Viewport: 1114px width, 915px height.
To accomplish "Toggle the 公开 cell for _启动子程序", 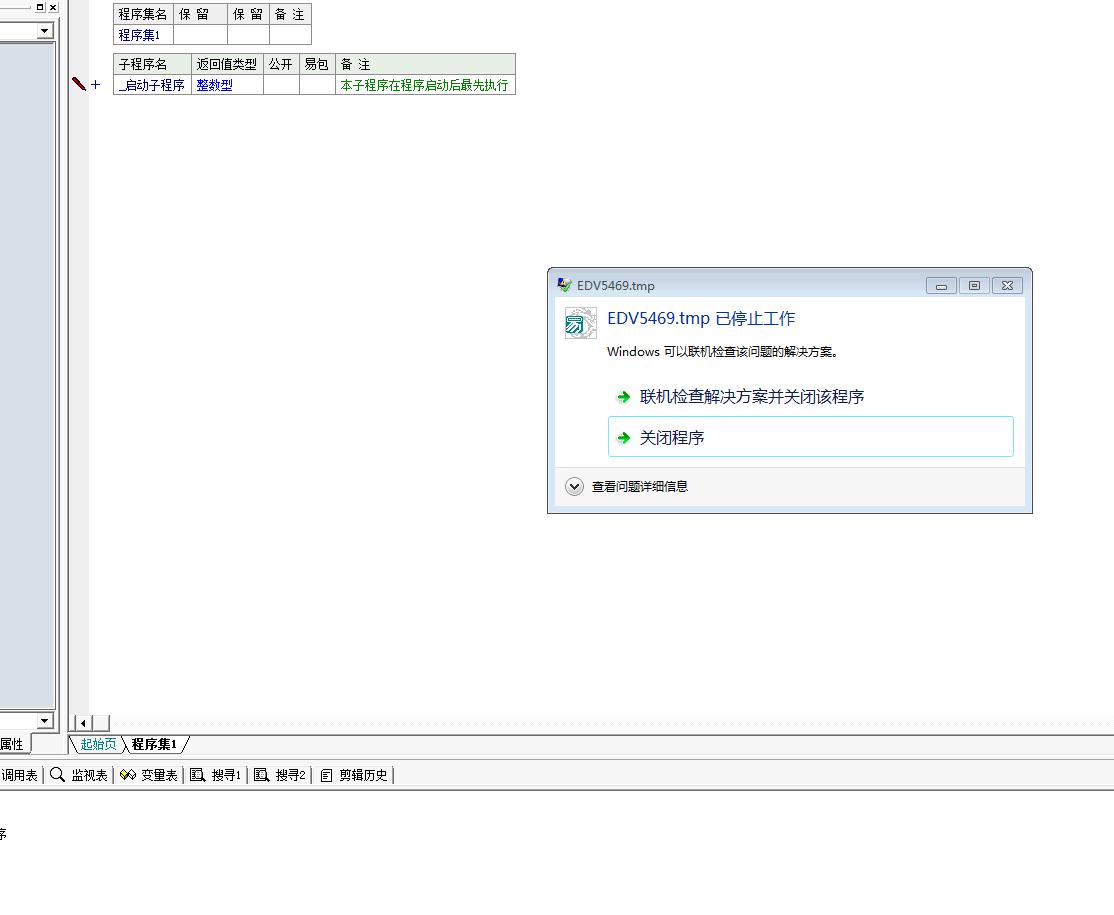I will pyautogui.click(x=281, y=85).
